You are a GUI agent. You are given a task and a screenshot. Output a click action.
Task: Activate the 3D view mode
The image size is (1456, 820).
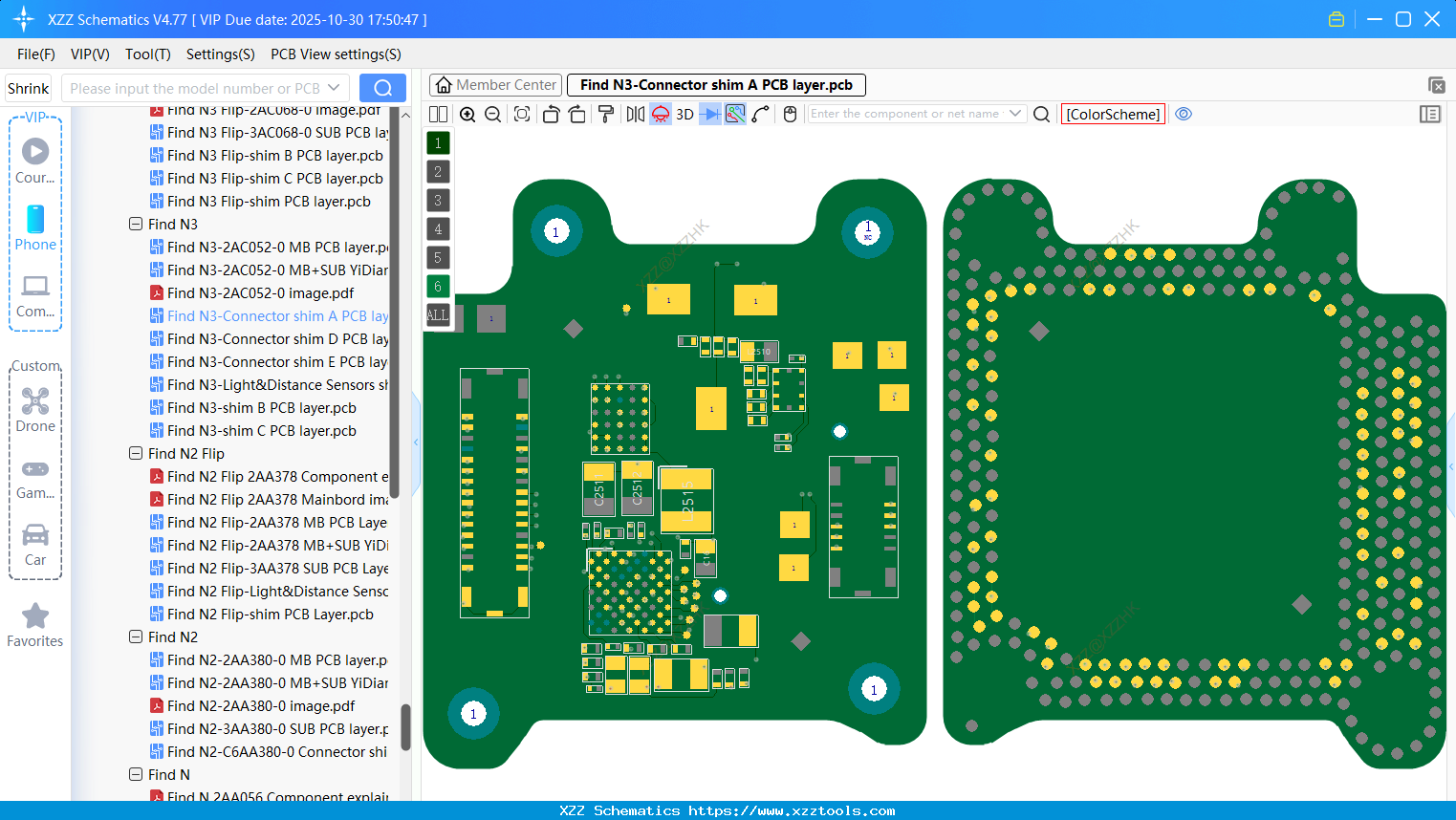point(685,114)
